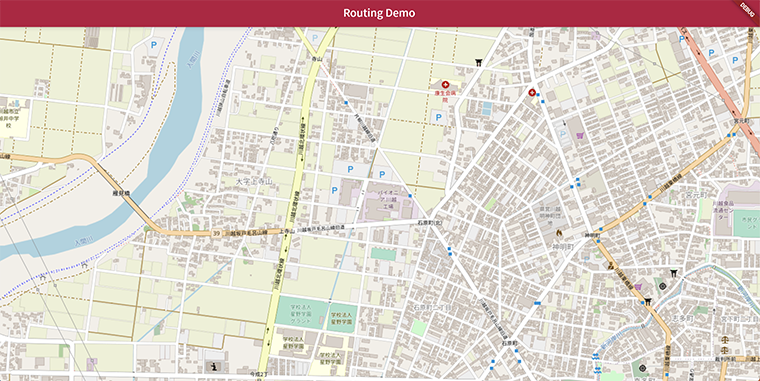Click the purple shopping cart icon below the red medical marker
The height and width of the screenshot is (381, 760).
point(580,136)
